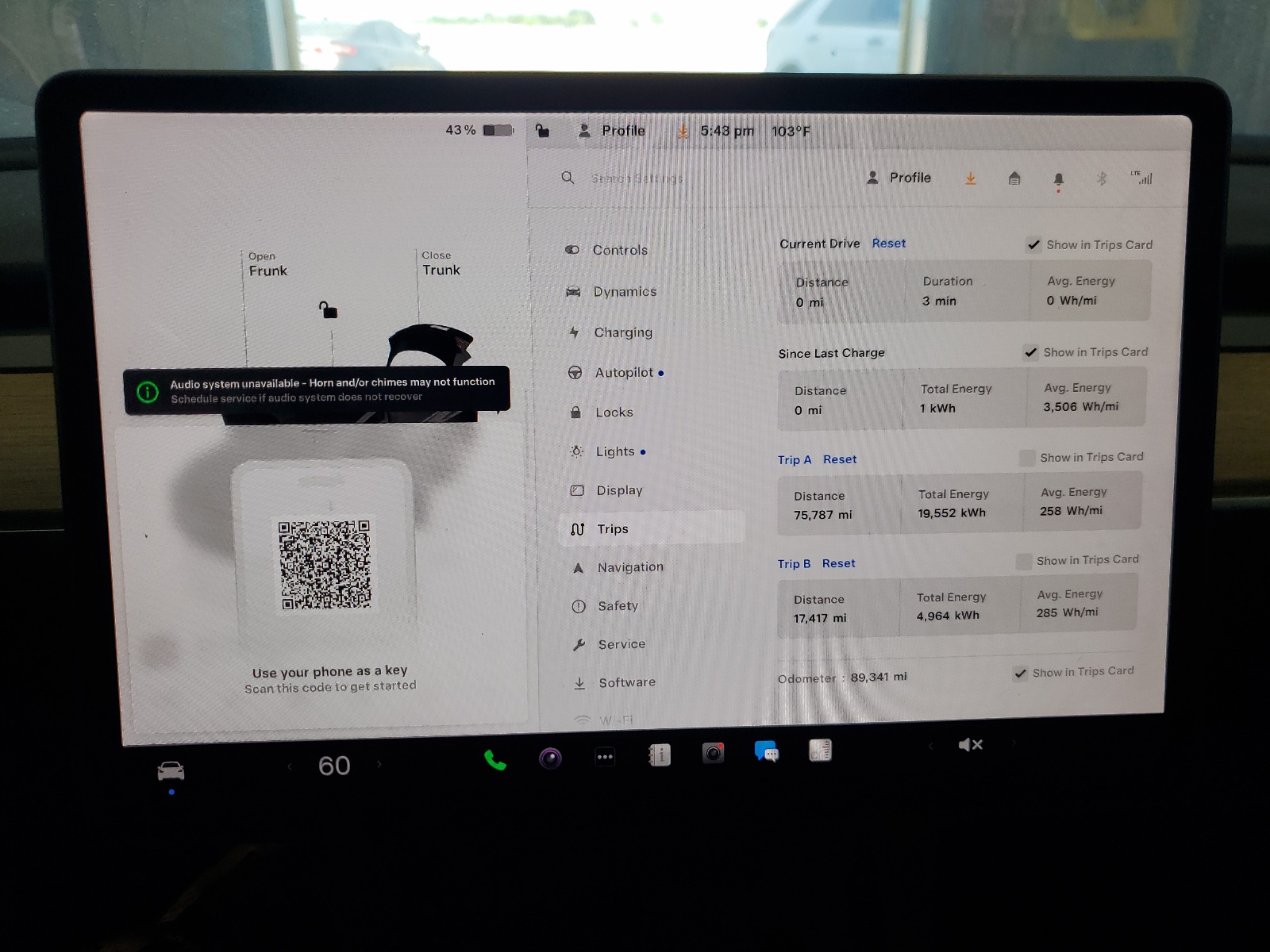
Task: Rename trip via Trip B label
Action: [794, 564]
